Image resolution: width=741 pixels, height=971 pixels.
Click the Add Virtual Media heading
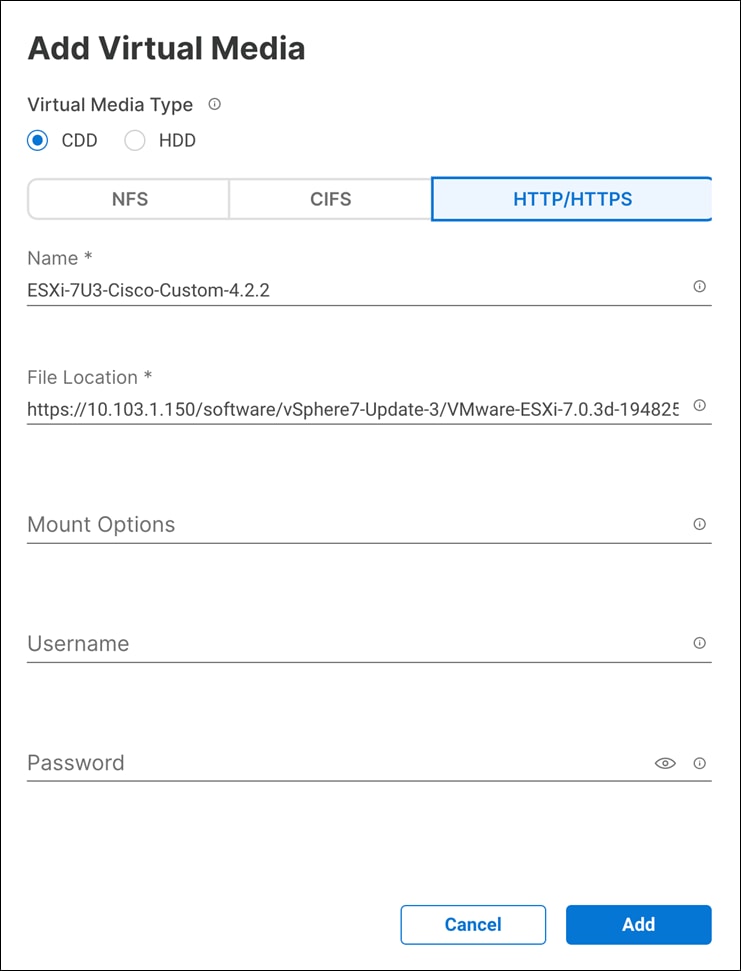(165, 47)
